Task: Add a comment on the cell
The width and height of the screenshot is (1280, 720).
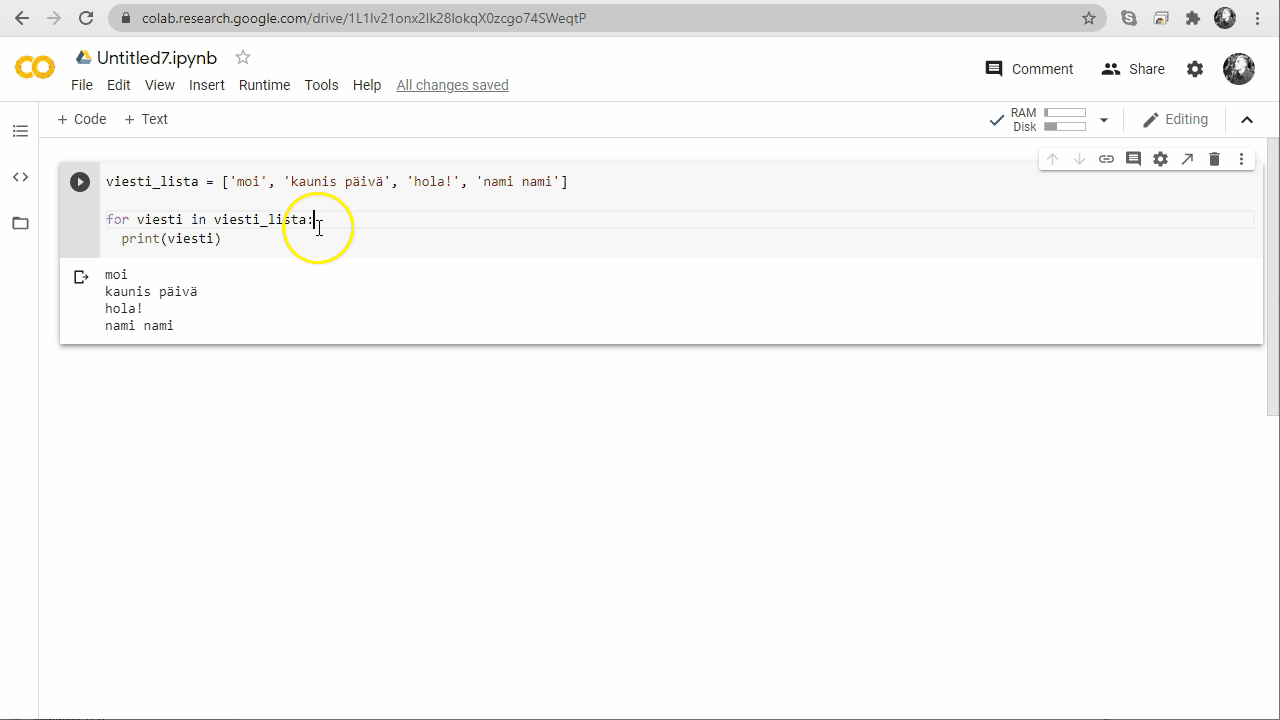Action: click(1133, 159)
